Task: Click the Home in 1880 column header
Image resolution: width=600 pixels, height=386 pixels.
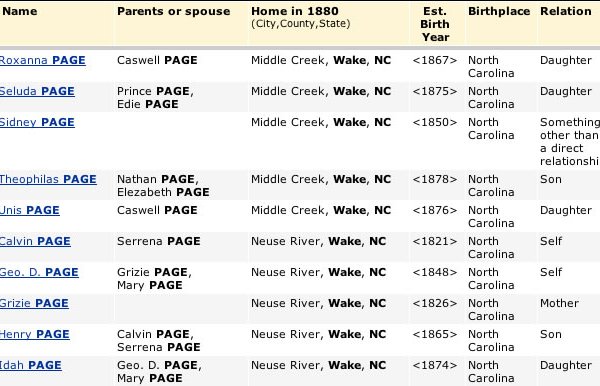Action: pyautogui.click(x=295, y=11)
